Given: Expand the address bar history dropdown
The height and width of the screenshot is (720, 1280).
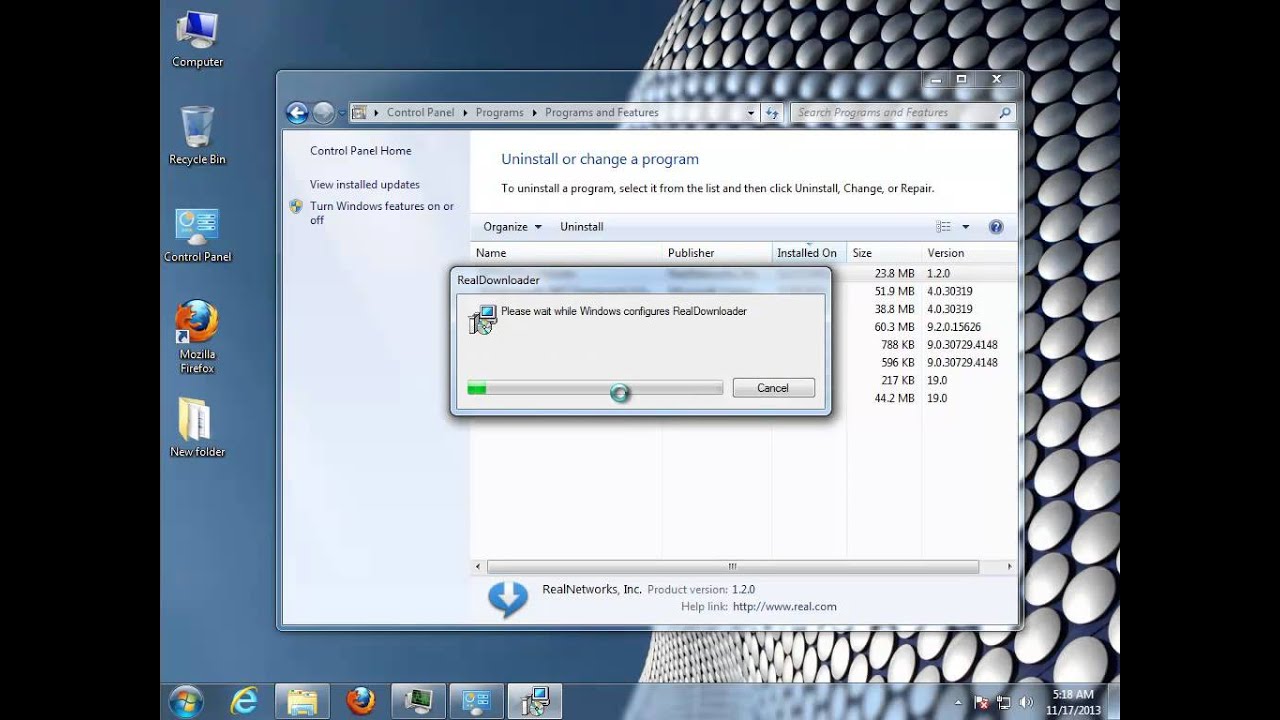Looking at the screenshot, I should coord(751,113).
